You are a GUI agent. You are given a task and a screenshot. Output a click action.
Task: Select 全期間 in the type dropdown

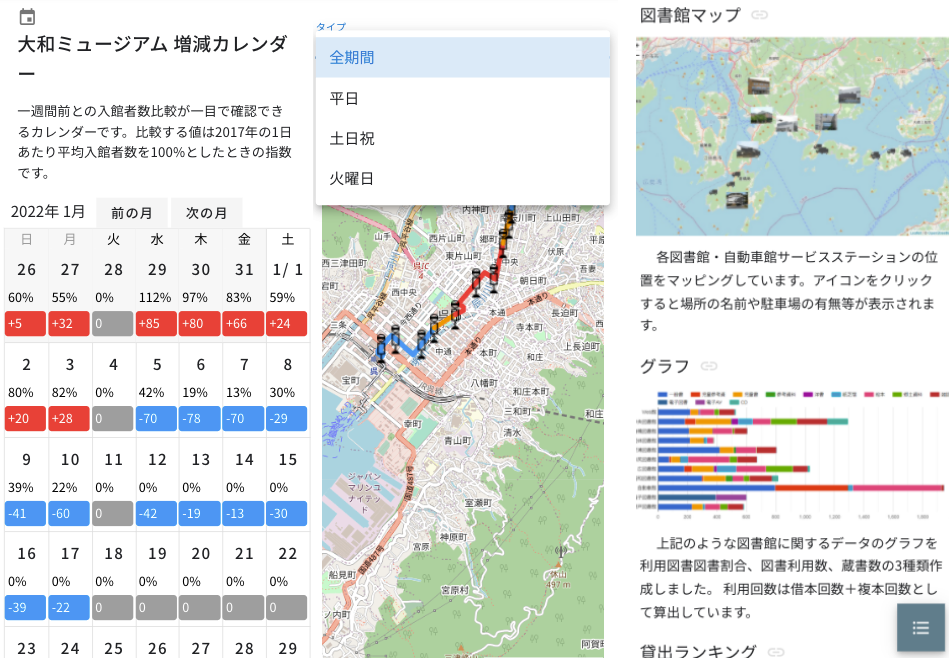(462, 58)
